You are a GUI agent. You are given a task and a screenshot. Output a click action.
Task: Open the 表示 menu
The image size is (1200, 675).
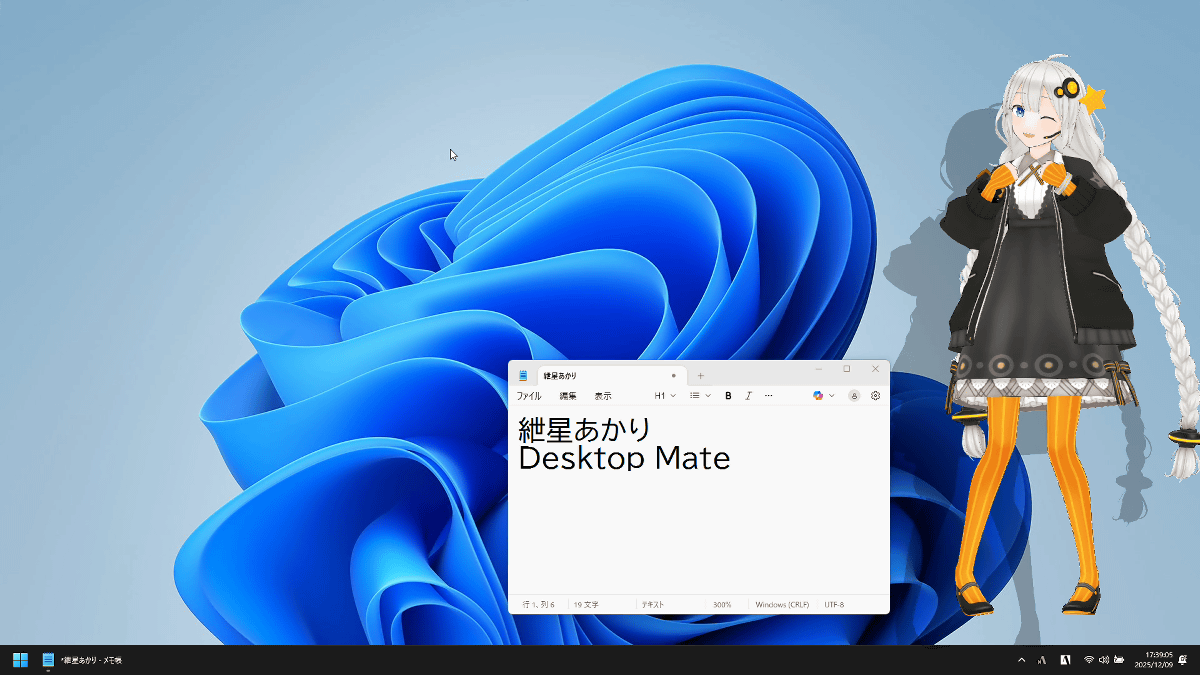(x=603, y=396)
